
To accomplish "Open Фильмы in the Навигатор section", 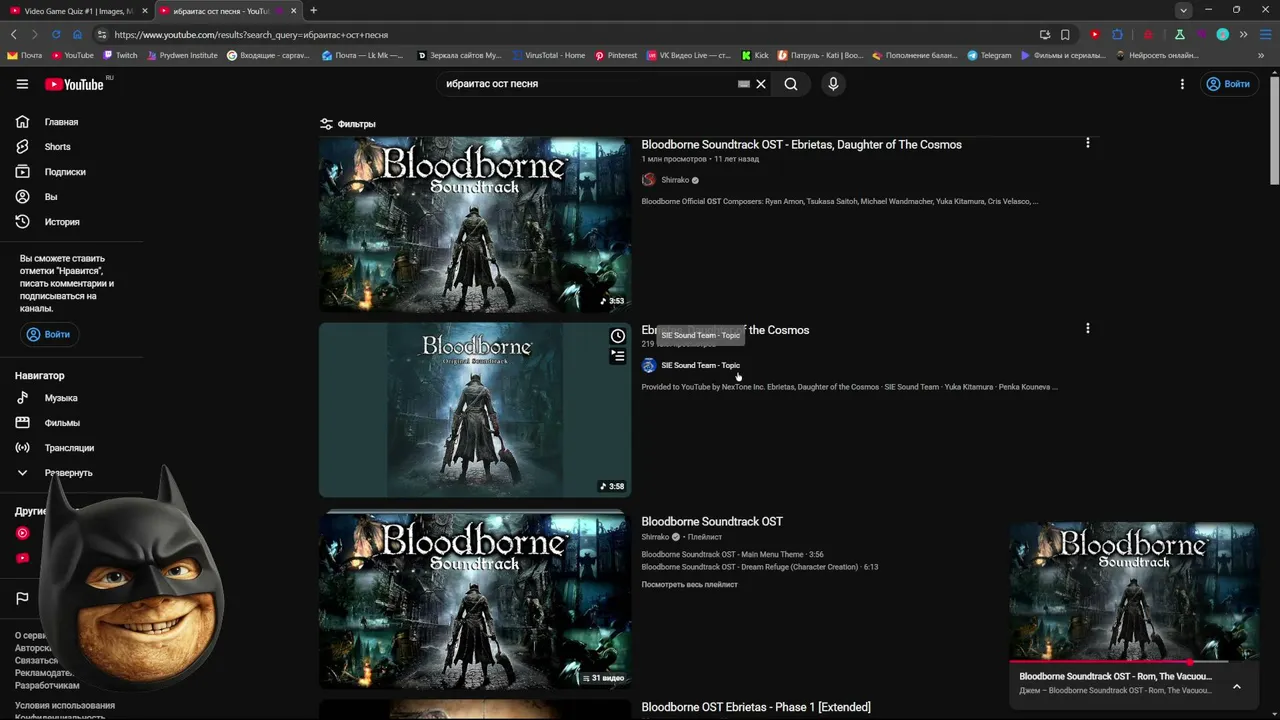I will pyautogui.click(x=62, y=423).
